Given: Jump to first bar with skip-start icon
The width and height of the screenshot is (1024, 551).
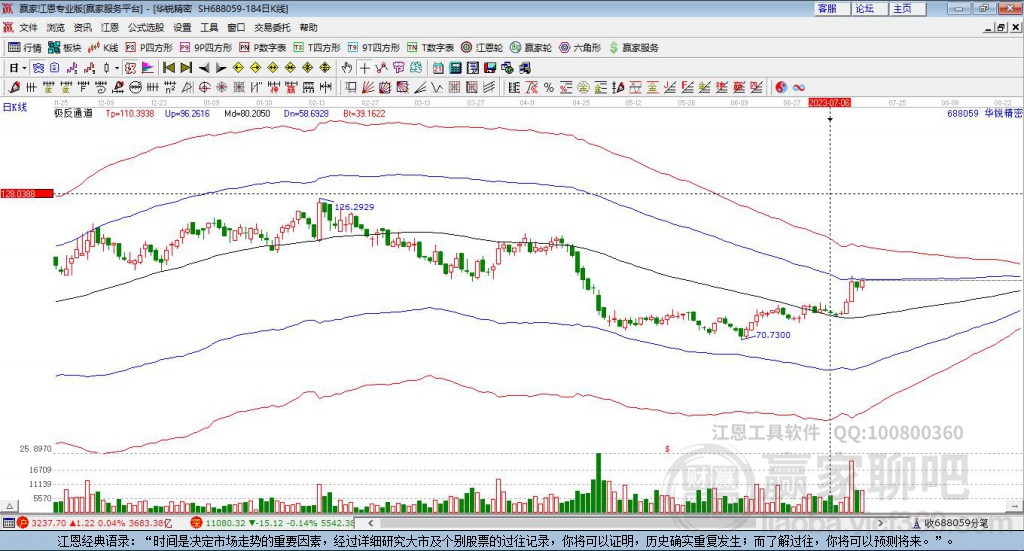Looking at the screenshot, I should click(169, 68).
